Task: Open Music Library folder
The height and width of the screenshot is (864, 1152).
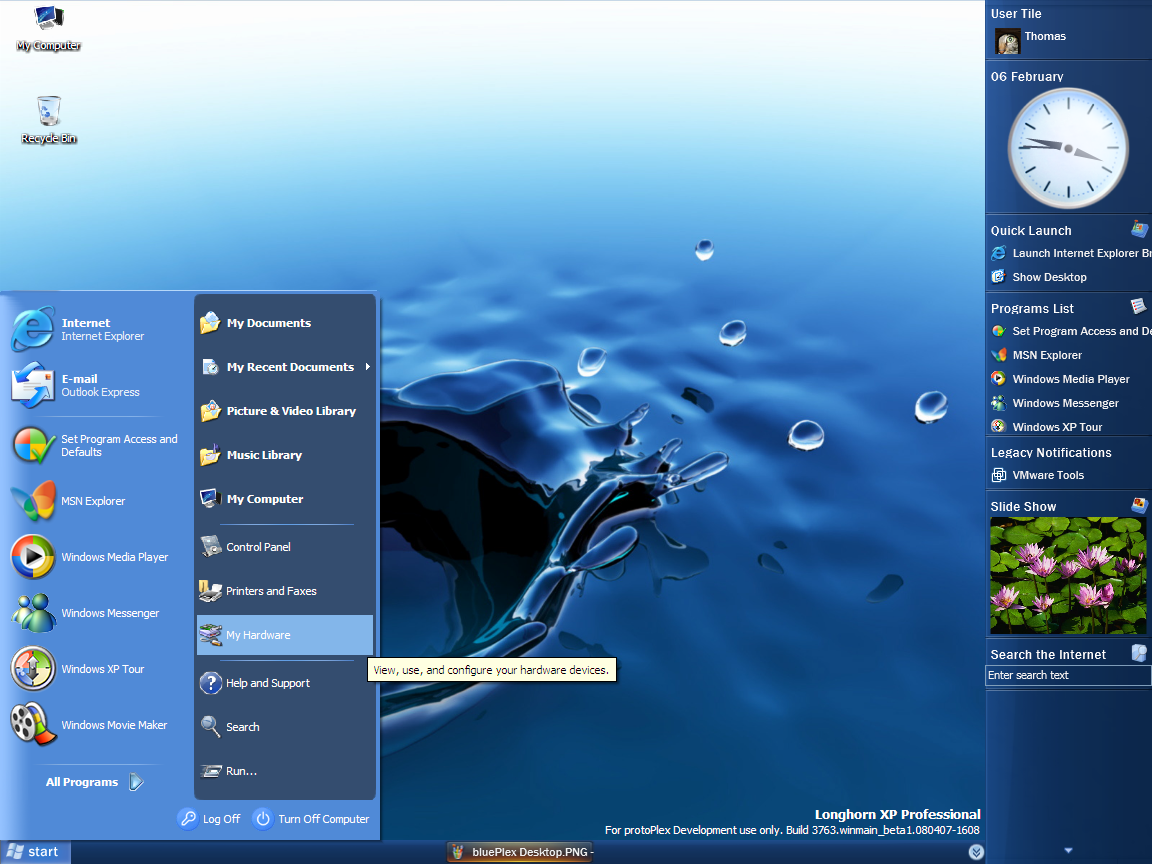Action: coord(285,455)
